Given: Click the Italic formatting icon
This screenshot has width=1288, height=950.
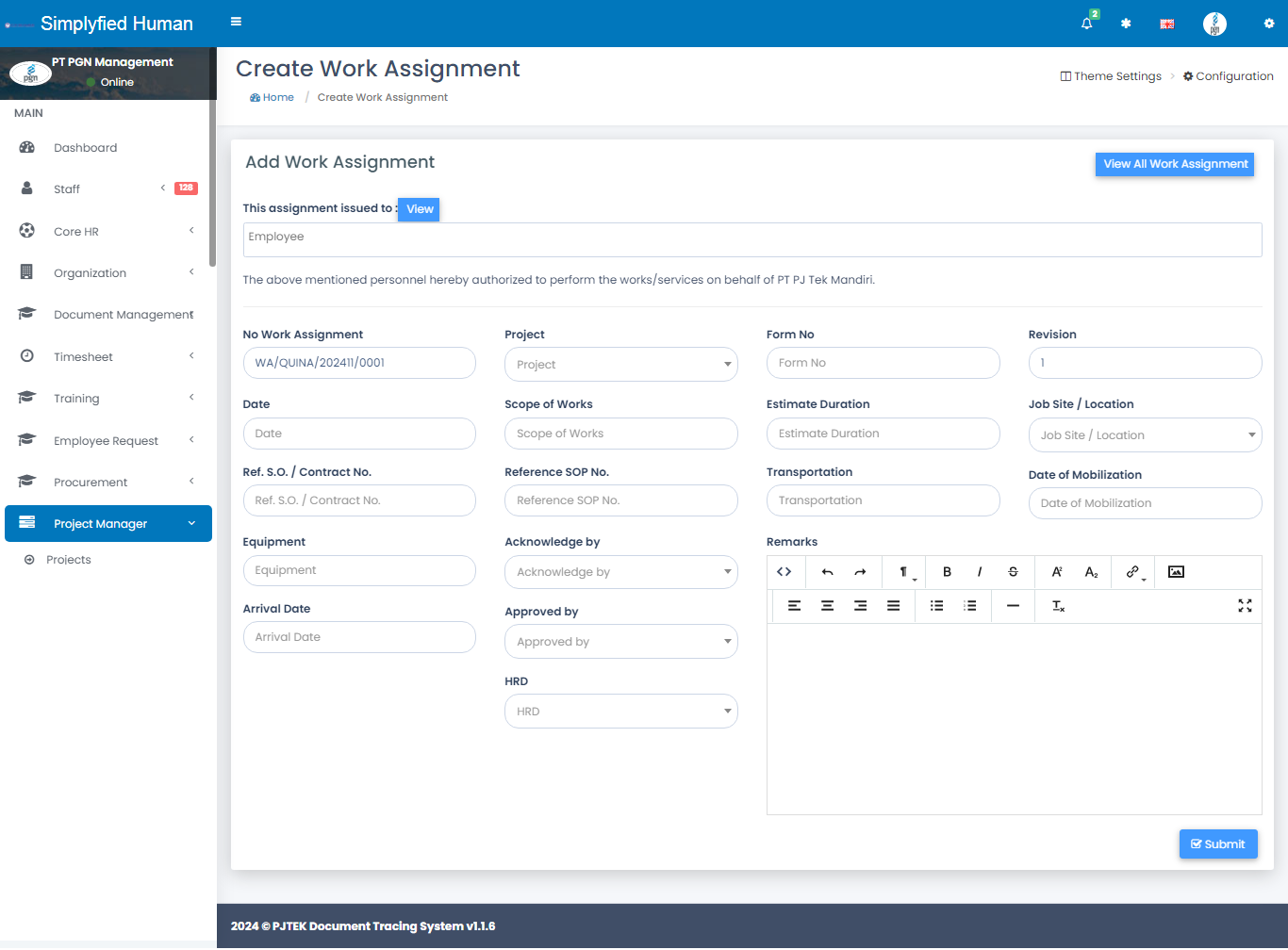Looking at the screenshot, I should pos(980,572).
